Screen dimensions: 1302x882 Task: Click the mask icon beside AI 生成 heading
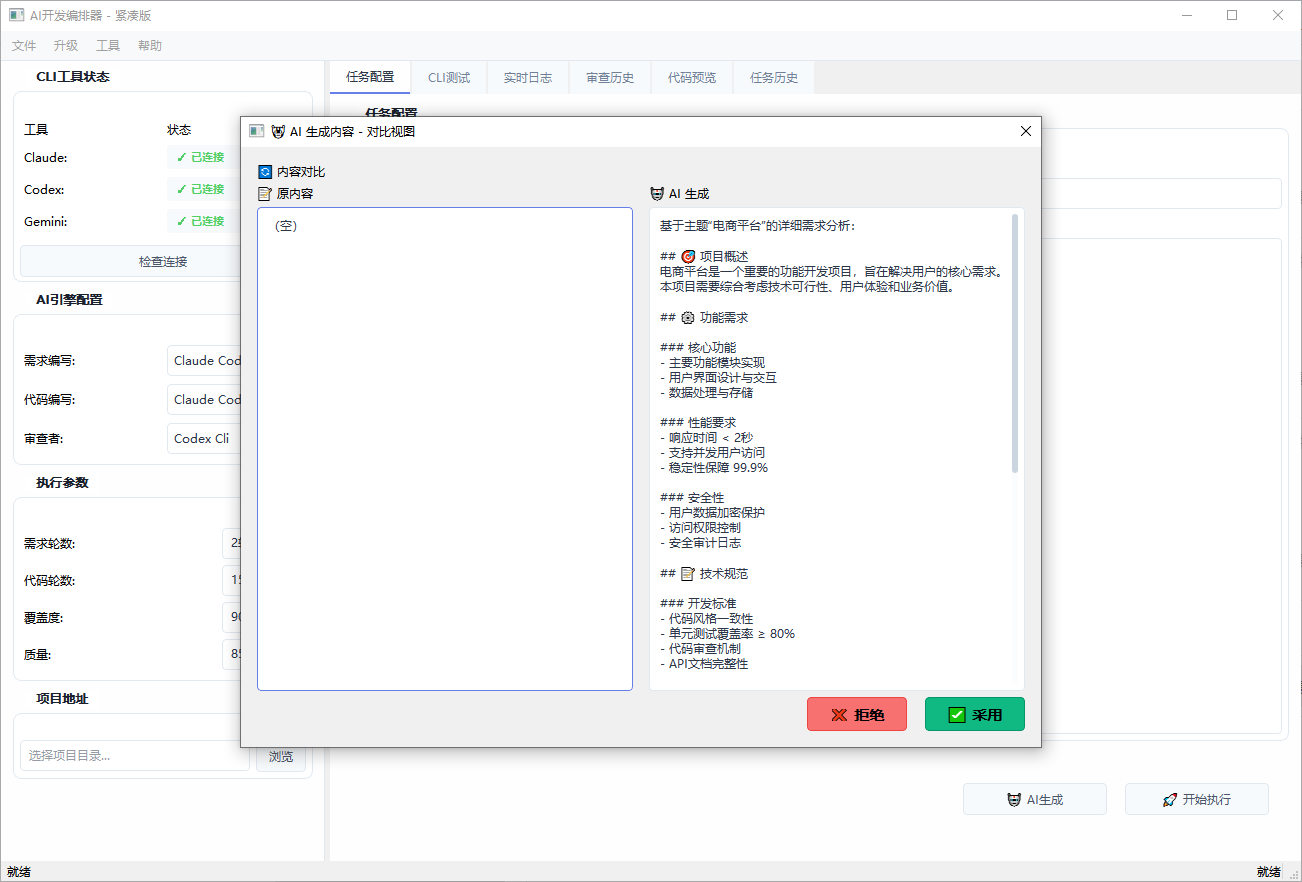[x=657, y=194]
